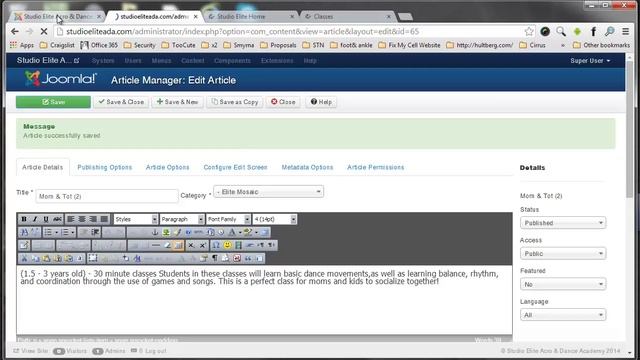Toggle underline formatting in the editor
This screenshot has width=640, height=360.
coord(46,219)
